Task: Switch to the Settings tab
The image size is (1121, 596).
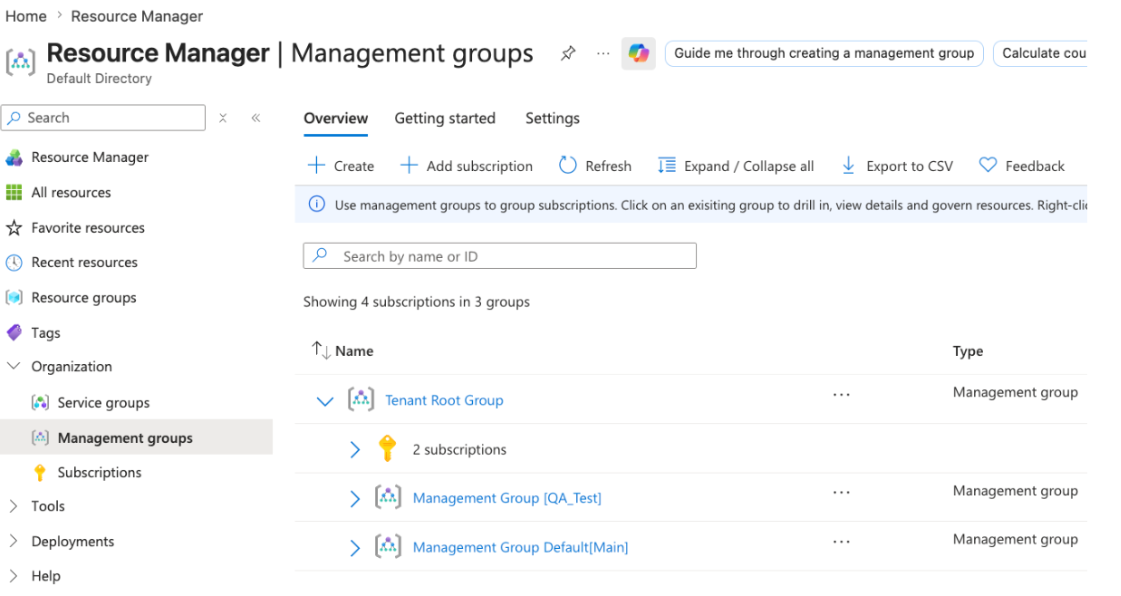Action: tap(553, 119)
